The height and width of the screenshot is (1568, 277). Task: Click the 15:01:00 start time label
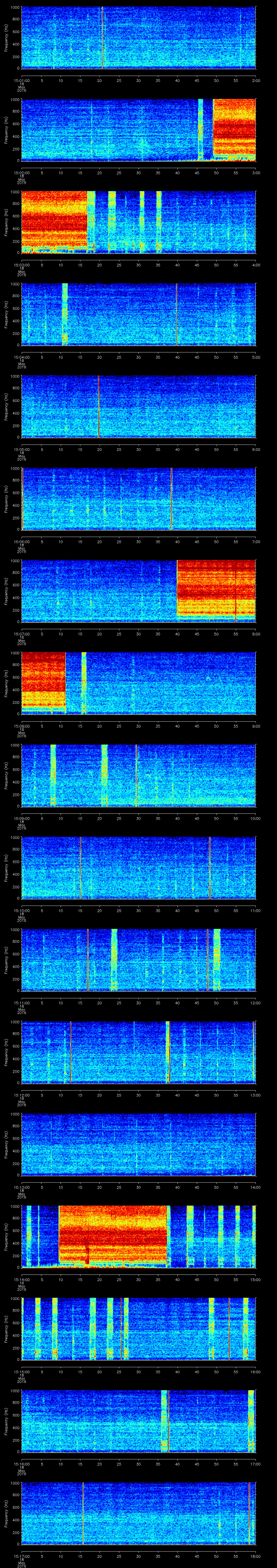(21, 80)
